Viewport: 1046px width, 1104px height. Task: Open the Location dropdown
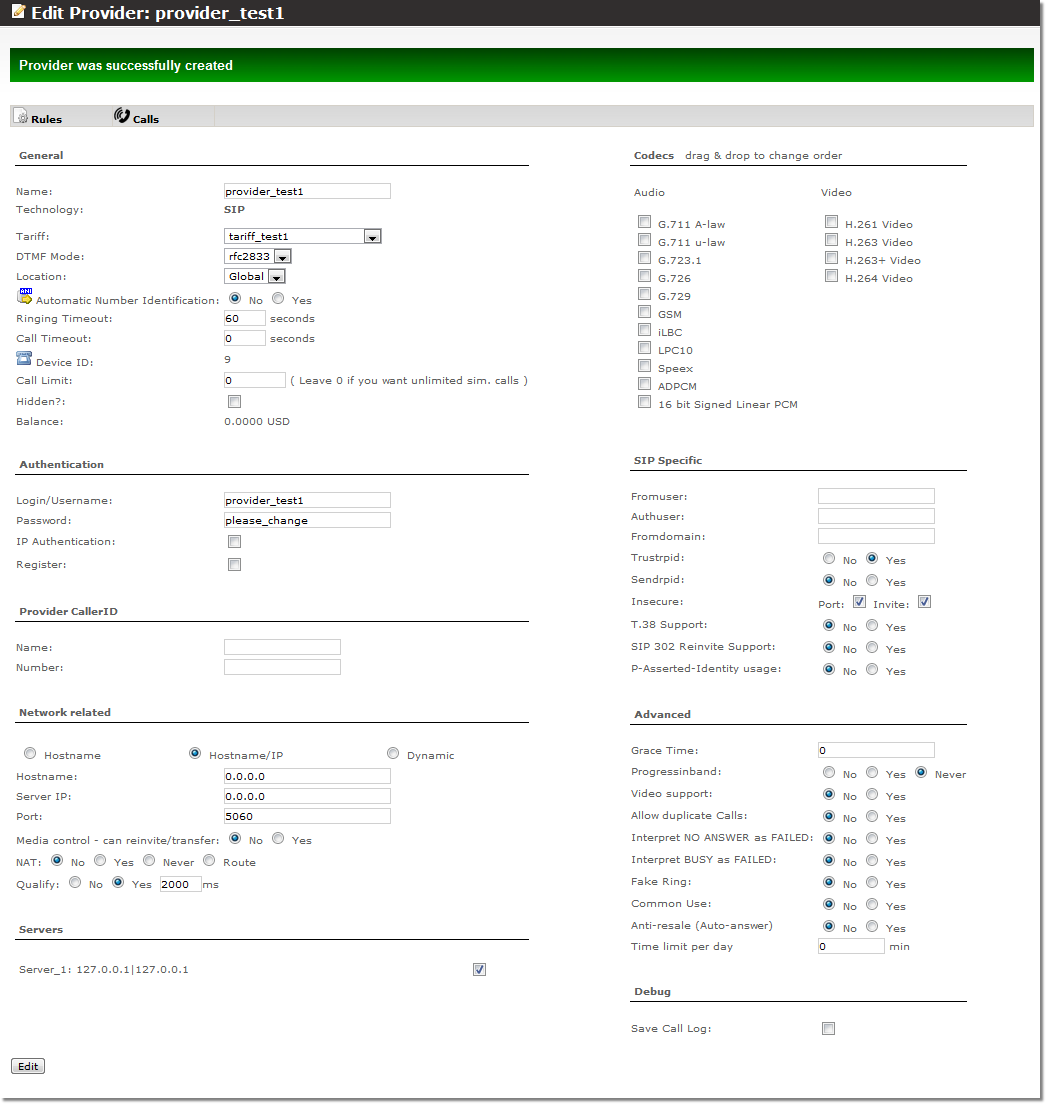coord(276,277)
